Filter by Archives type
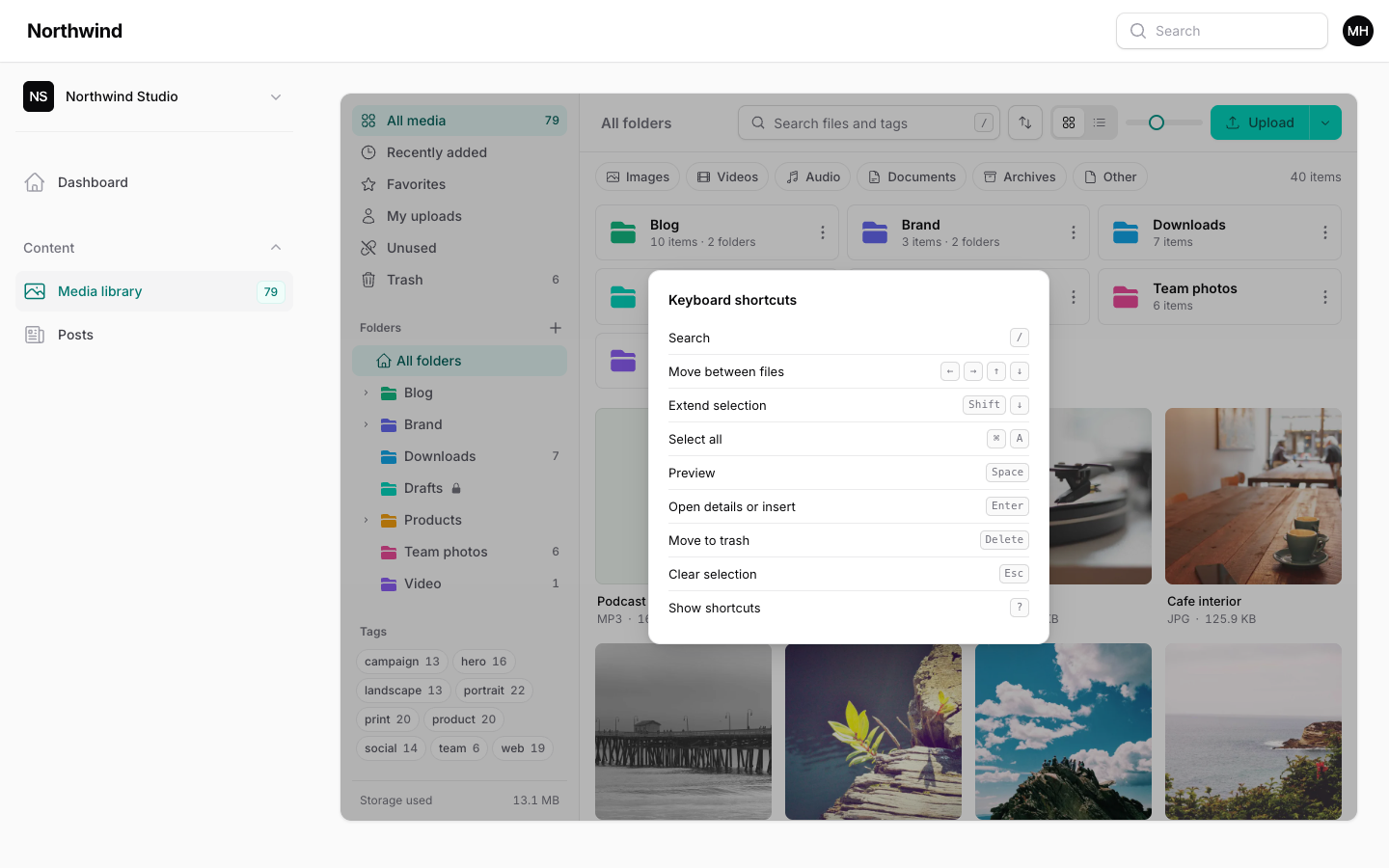This screenshot has height=868, width=1389. [x=1020, y=176]
